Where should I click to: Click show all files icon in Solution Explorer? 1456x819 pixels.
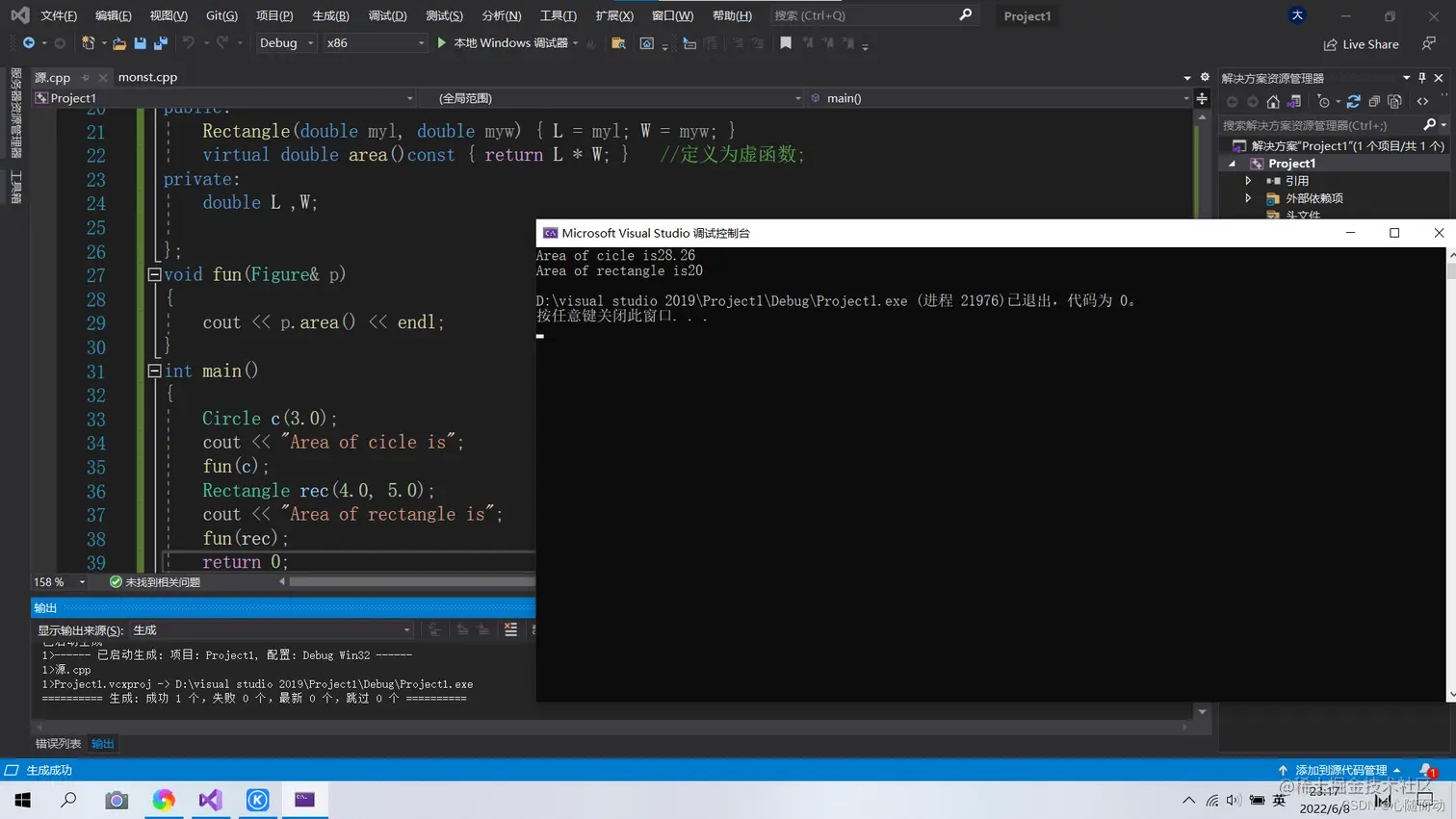click(1394, 101)
